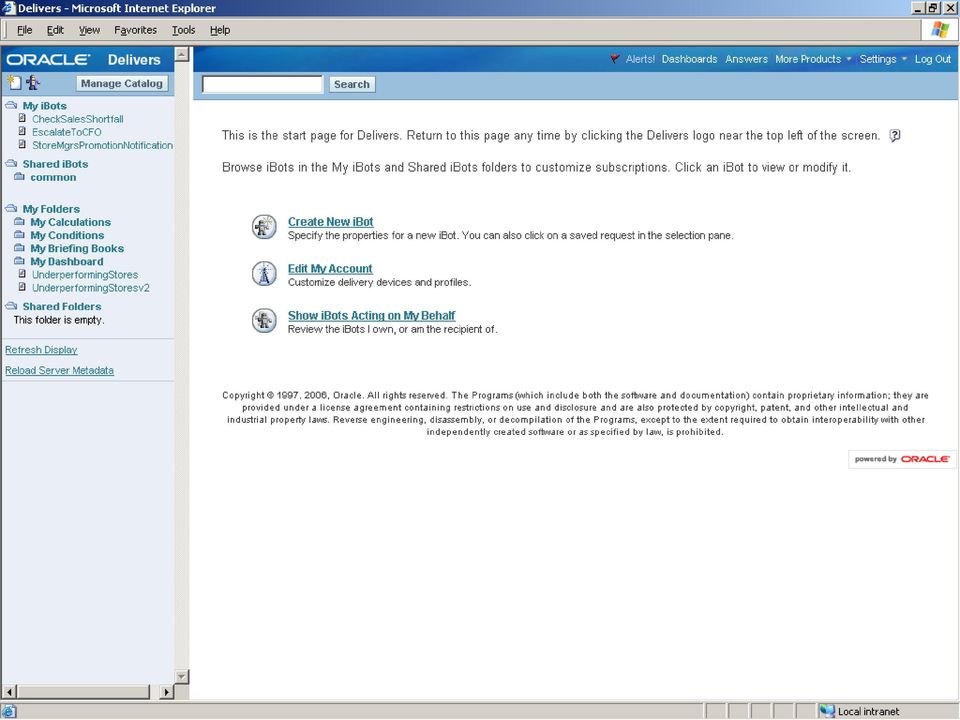Screen dimensions: 960x720
Task: Focus the search text field
Action: coord(262,84)
